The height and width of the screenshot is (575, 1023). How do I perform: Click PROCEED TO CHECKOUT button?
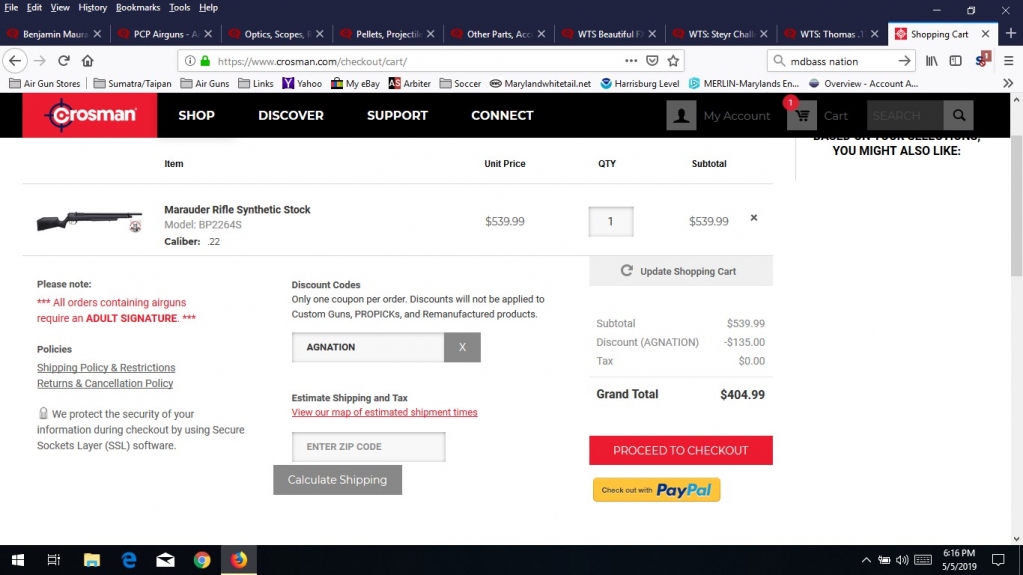(x=680, y=450)
